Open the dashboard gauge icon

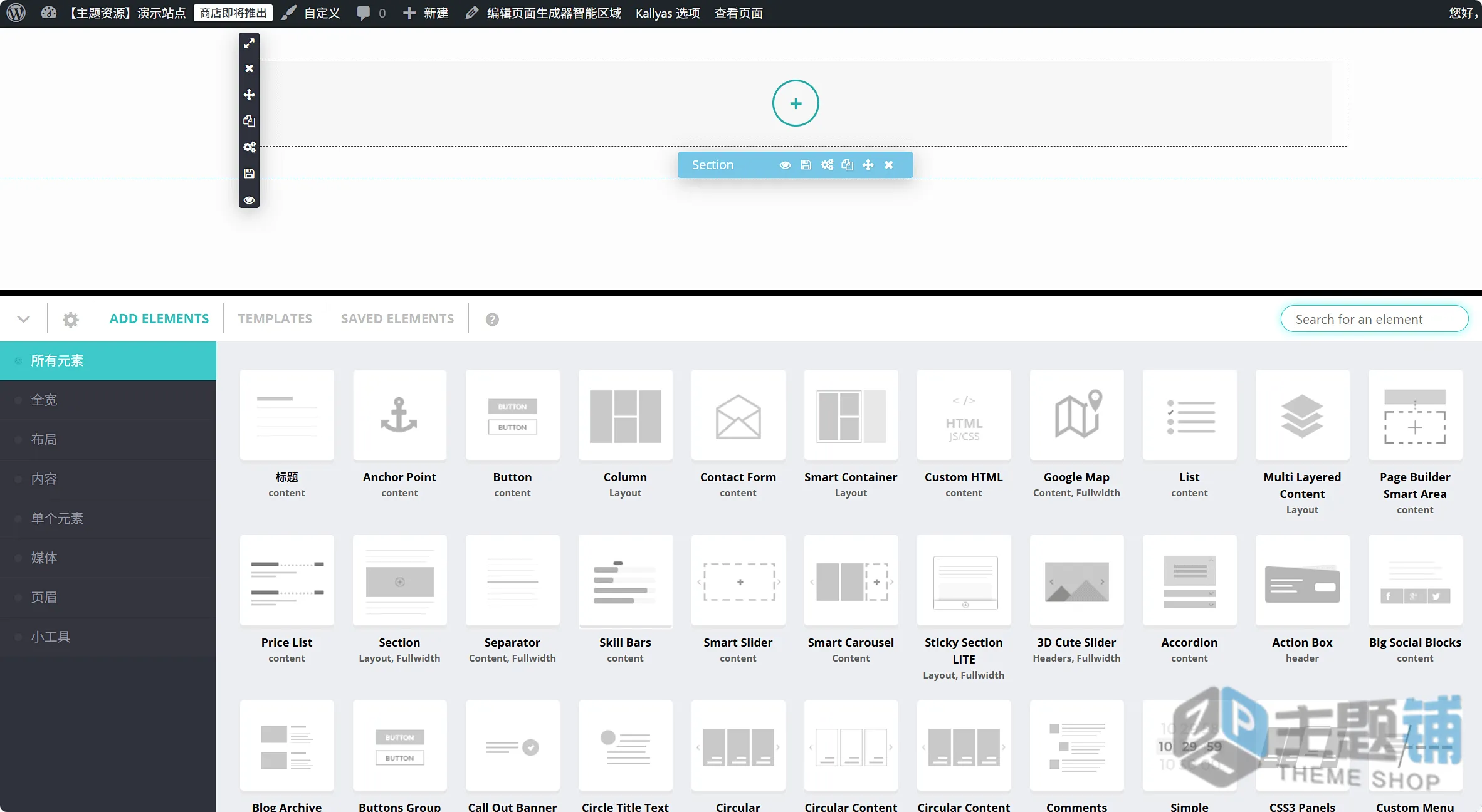[x=48, y=13]
